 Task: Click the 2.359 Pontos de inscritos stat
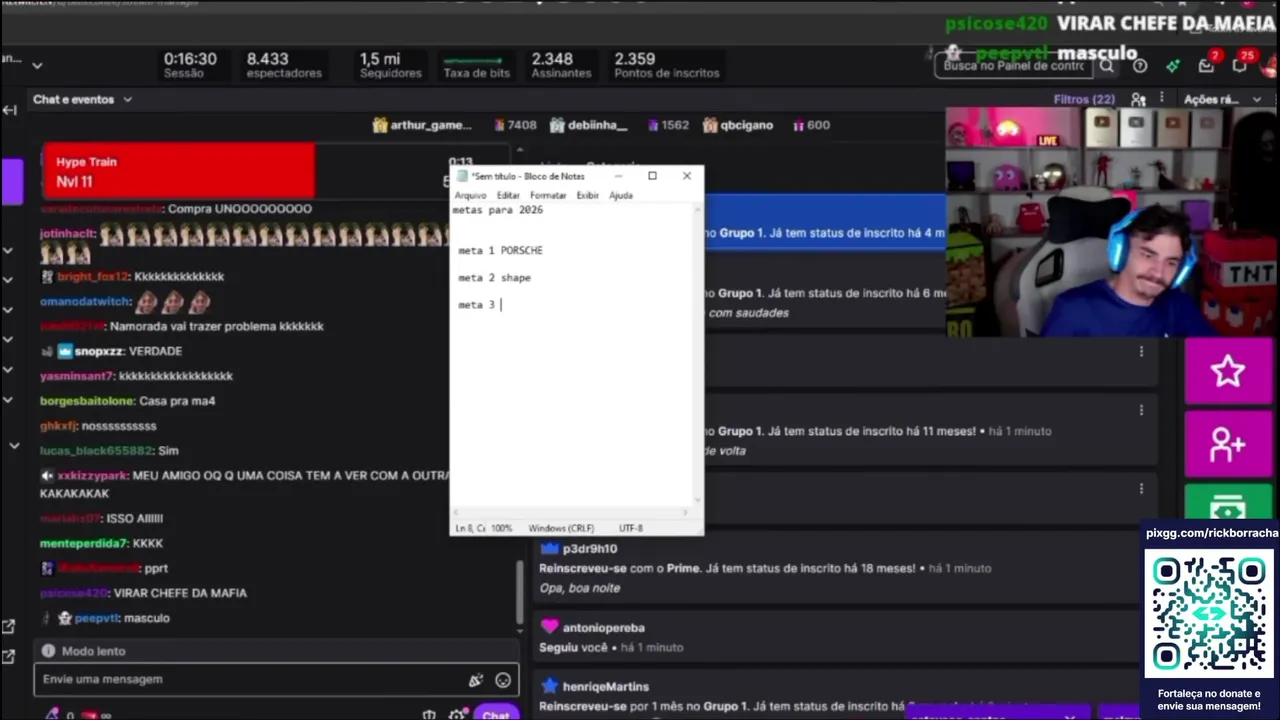coord(667,65)
